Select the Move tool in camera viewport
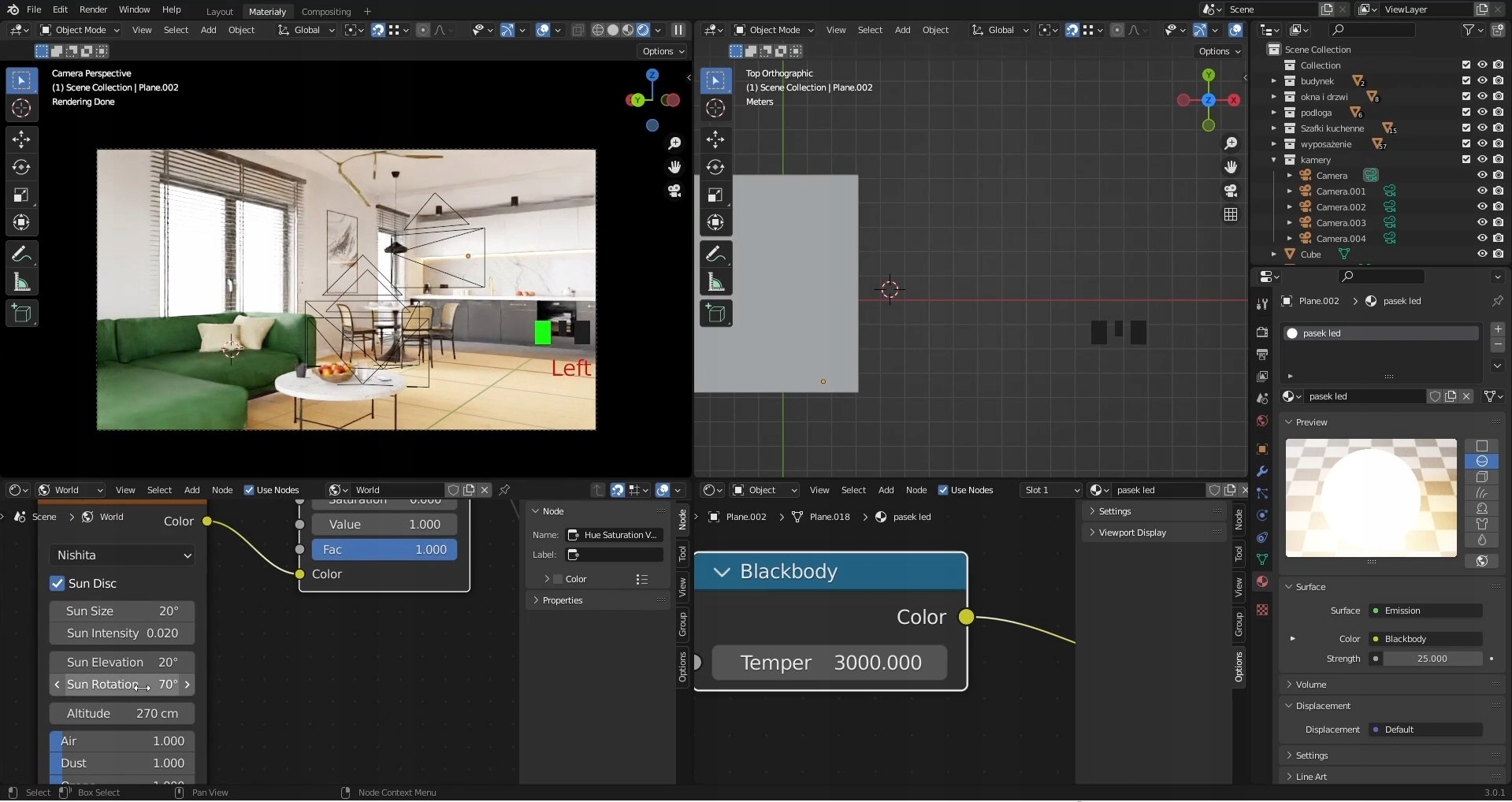Viewport: 1512px width, 802px height. tap(21, 140)
